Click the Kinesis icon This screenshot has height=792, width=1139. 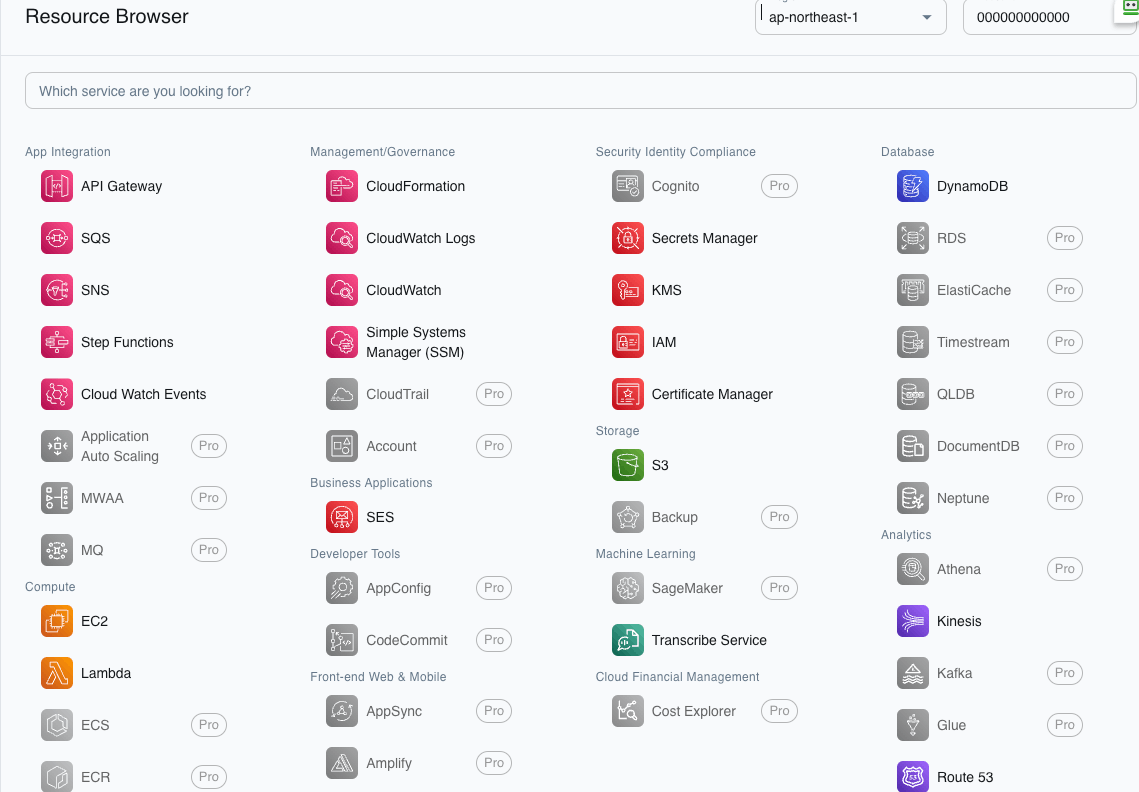(913, 621)
